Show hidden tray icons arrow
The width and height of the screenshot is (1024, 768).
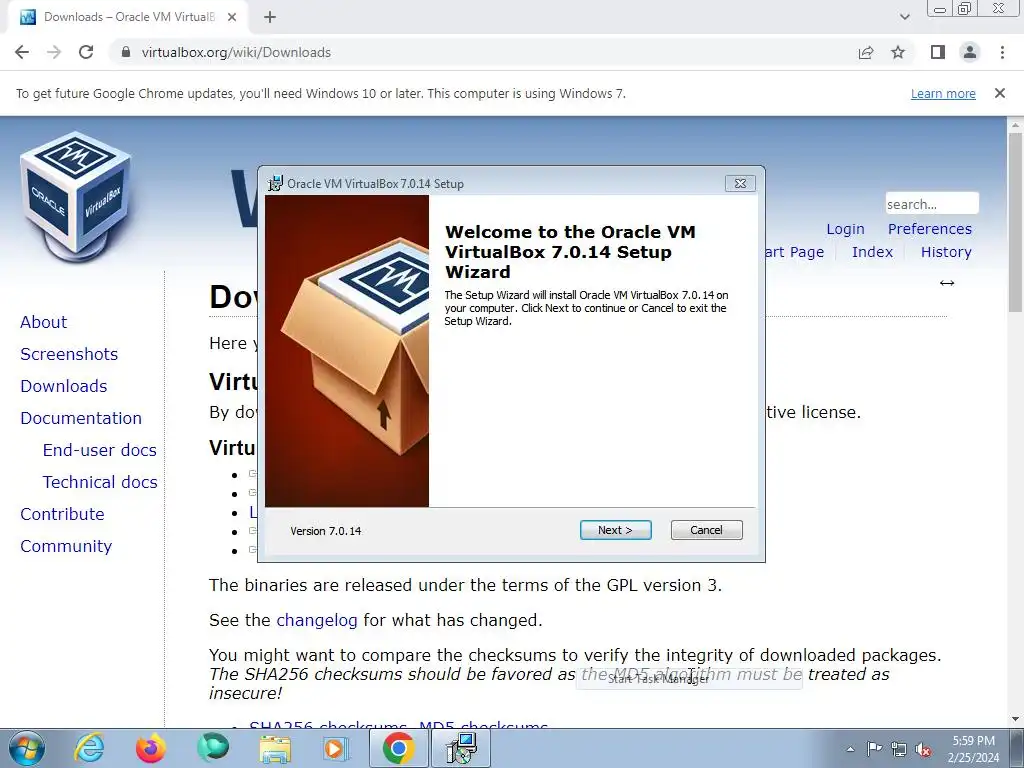pyautogui.click(x=850, y=749)
